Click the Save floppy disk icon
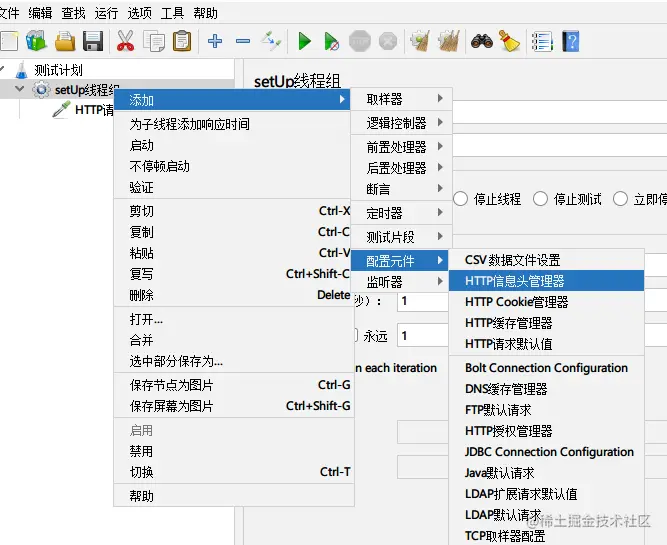Screen dimensions: 667x545 [93, 41]
